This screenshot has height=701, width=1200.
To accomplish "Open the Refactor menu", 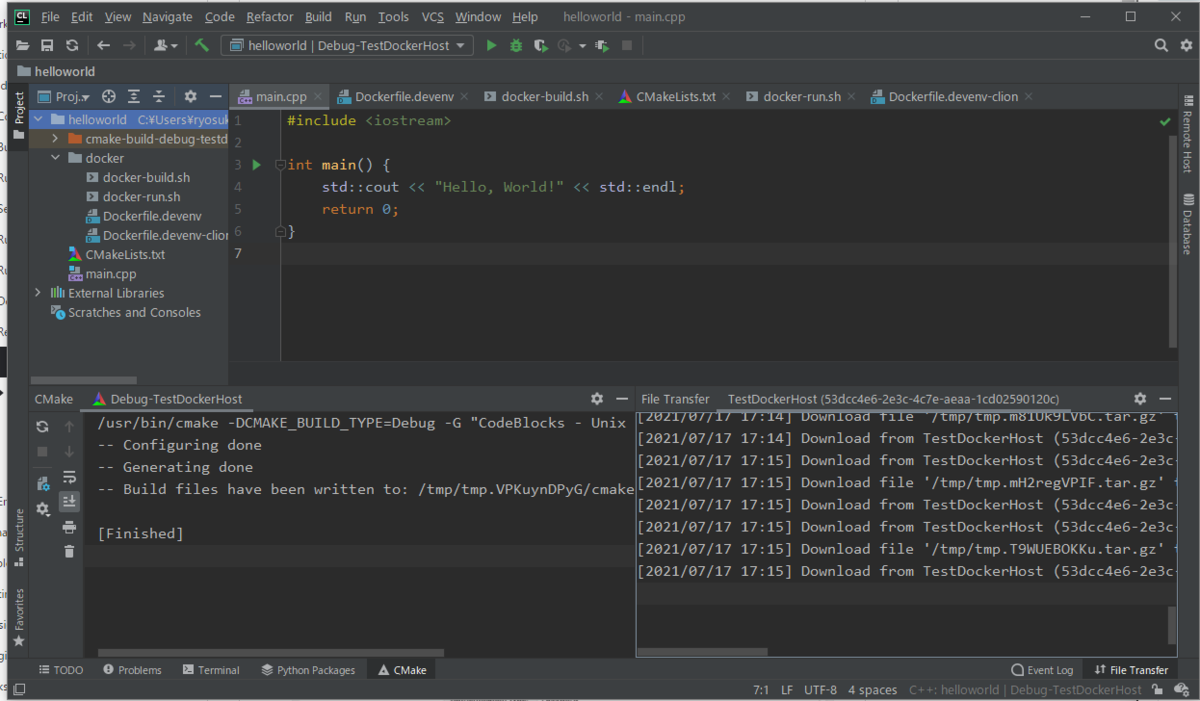I will [270, 17].
